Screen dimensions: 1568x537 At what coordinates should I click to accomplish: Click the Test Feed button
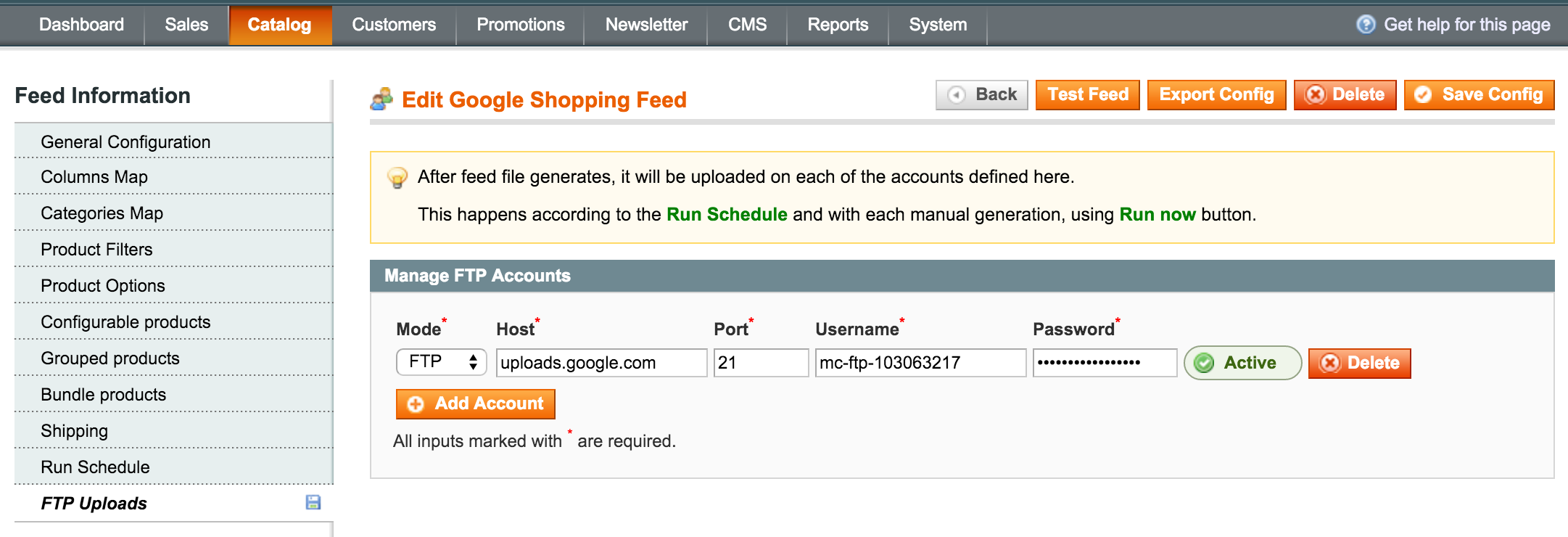[1087, 95]
